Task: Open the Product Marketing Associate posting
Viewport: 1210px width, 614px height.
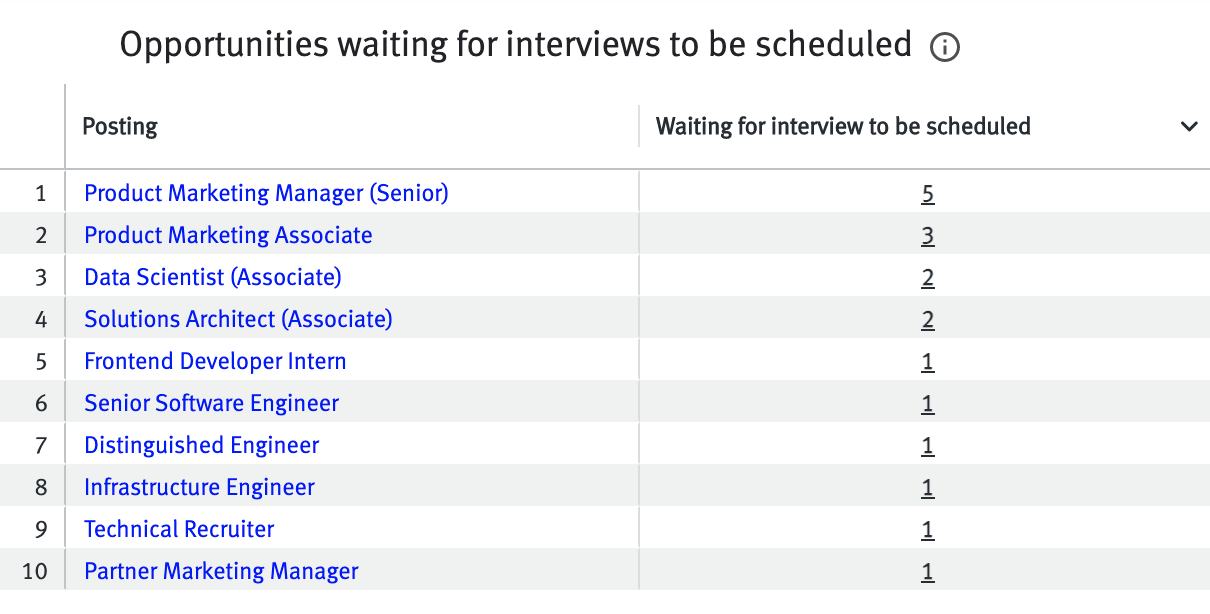Action: pyautogui.click(x=227, y=234)
